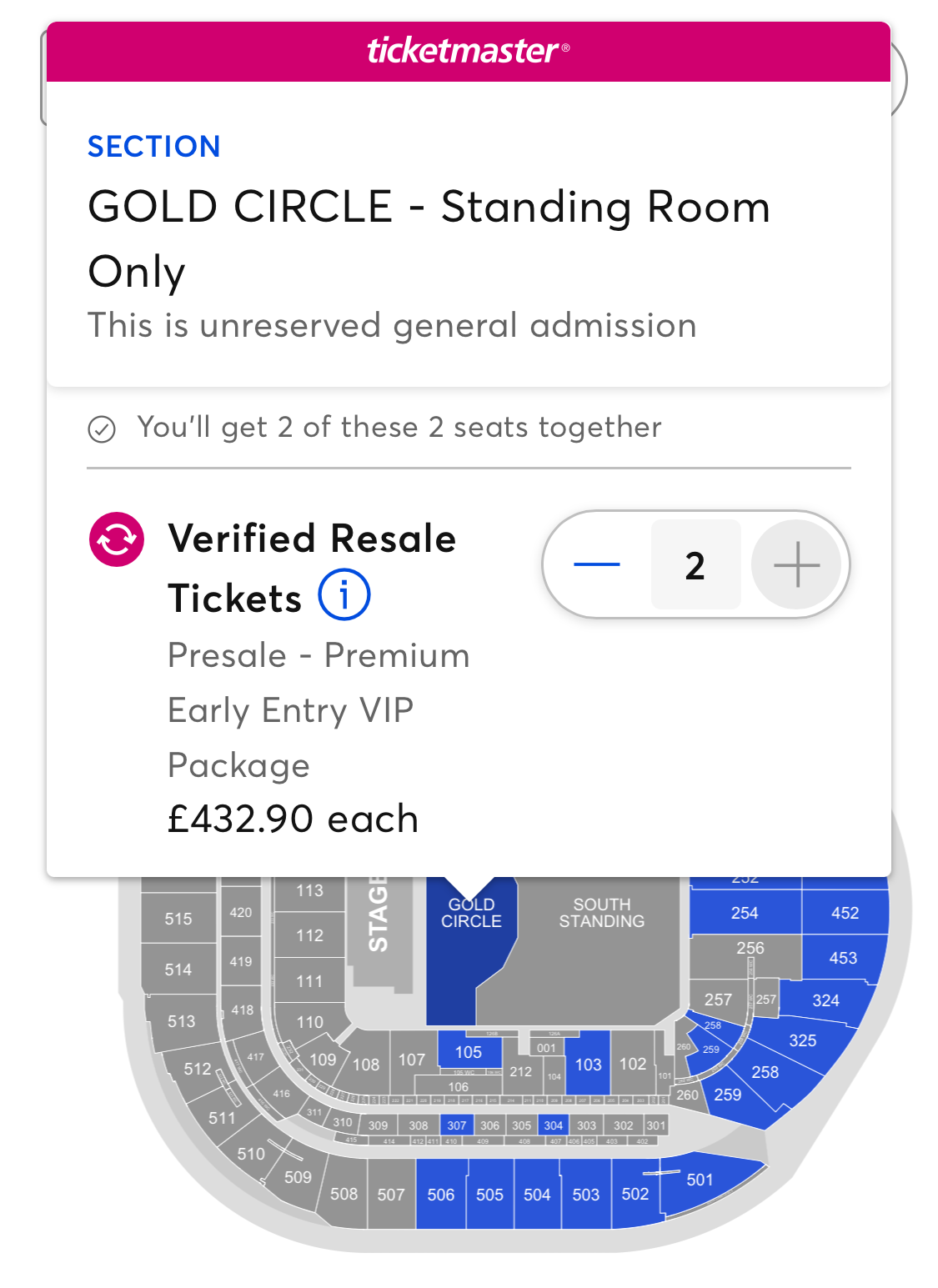938x1288 pixels.
Task: Choose section 307 on the seat map
Action: coord(457,1125)
